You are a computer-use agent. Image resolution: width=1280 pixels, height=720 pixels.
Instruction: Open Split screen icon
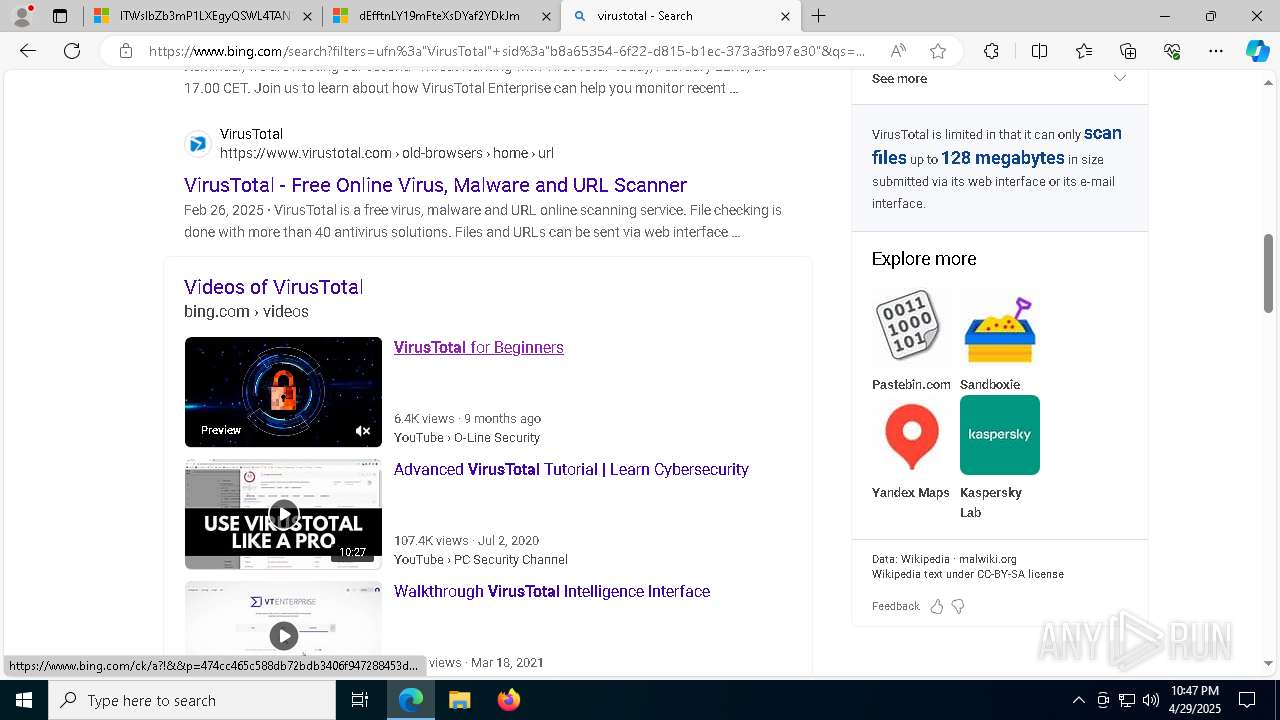(1039, 51)
